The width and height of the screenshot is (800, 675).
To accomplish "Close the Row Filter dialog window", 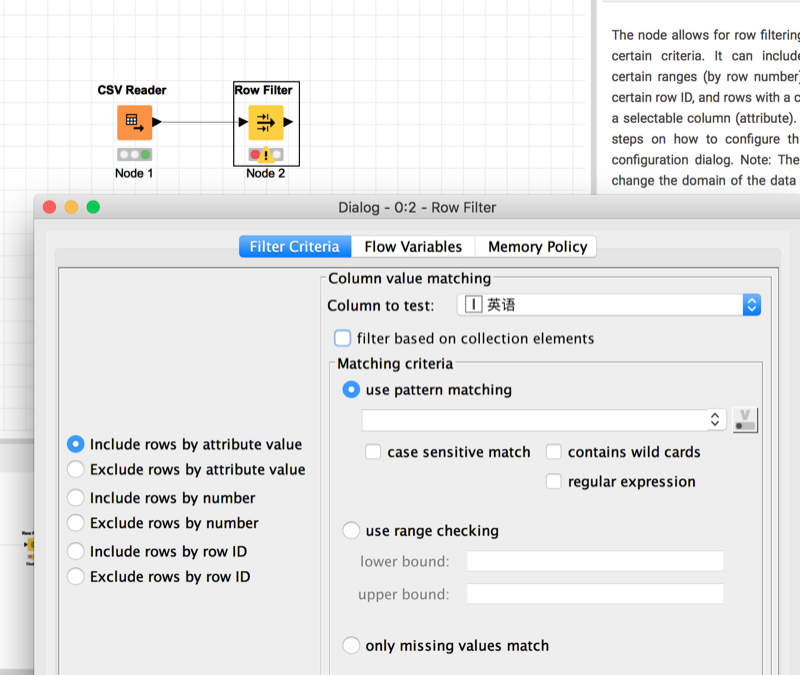I will coord(49,207).
